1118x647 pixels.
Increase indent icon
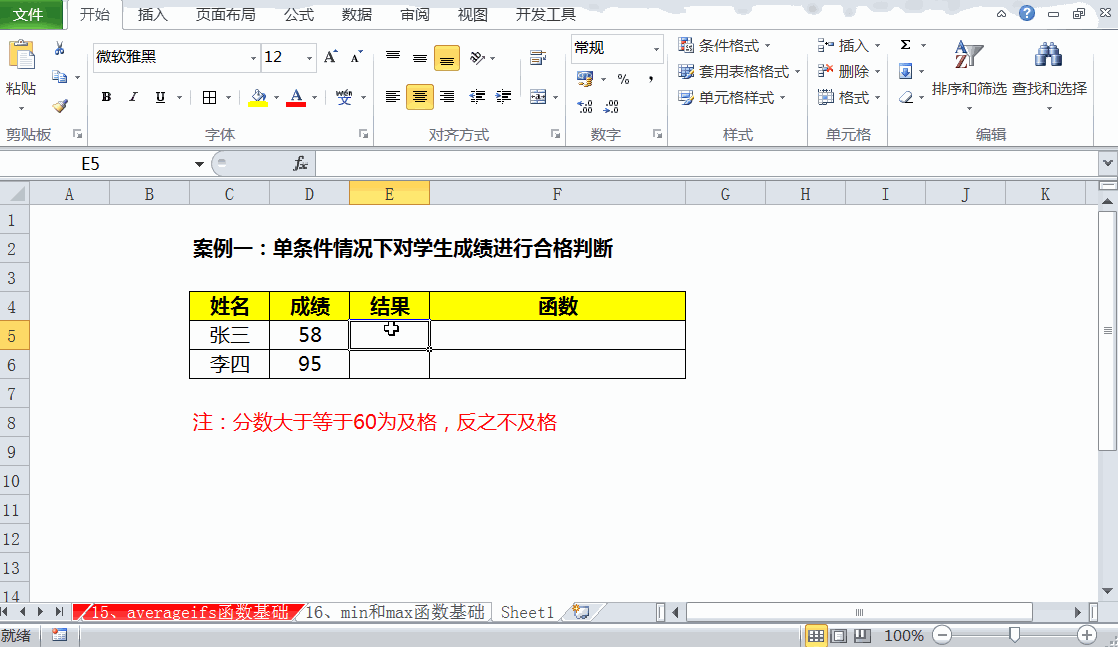tap(504, 97)
